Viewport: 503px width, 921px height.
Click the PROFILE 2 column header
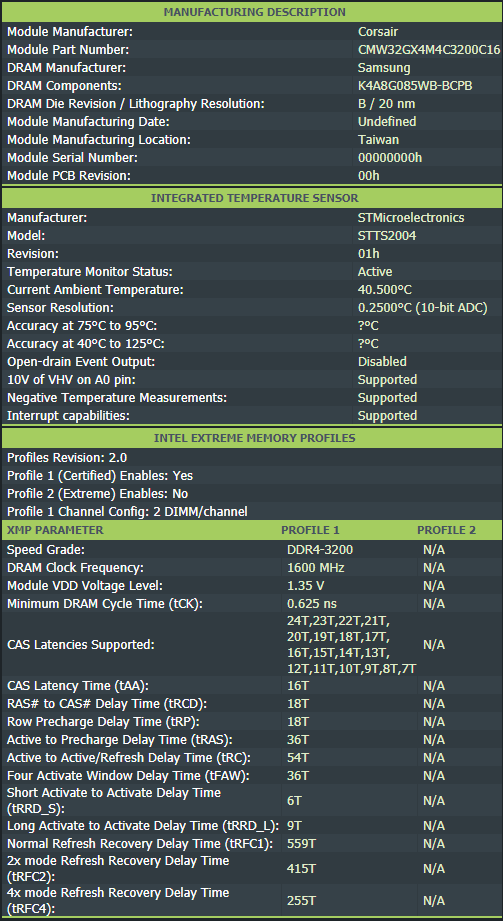447,530
